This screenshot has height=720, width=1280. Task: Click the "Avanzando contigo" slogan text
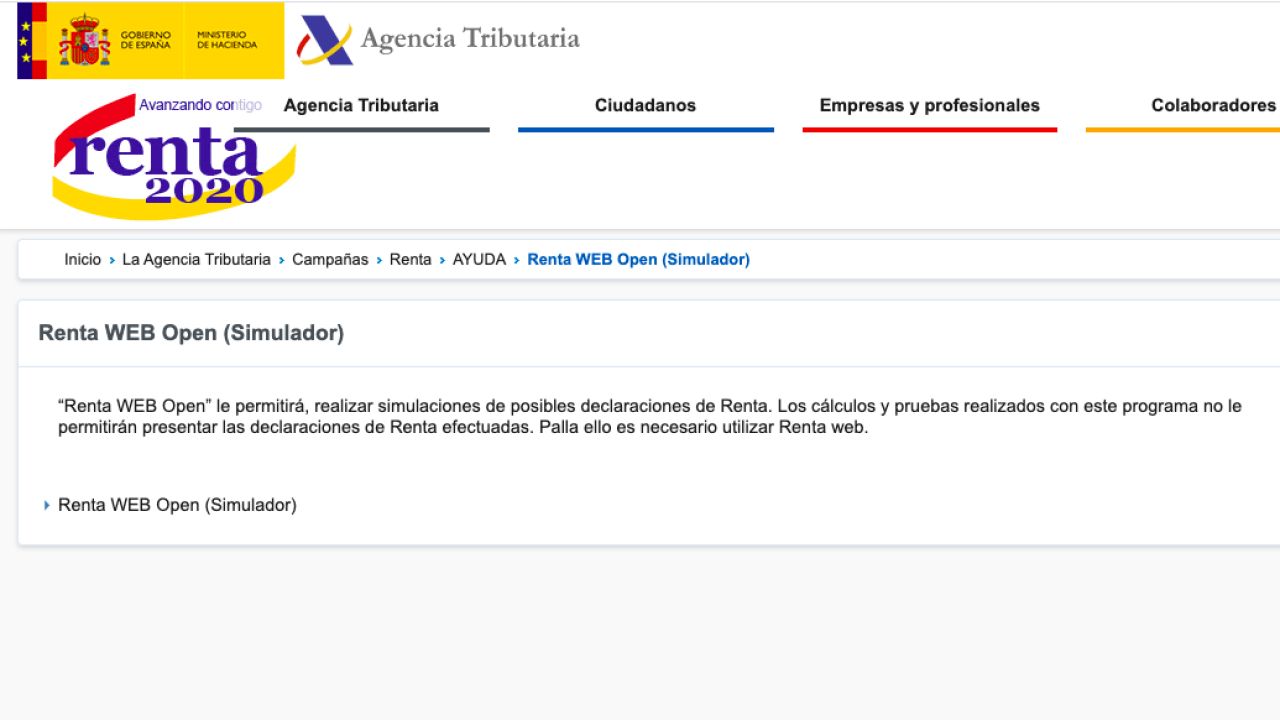pos(200,105)
